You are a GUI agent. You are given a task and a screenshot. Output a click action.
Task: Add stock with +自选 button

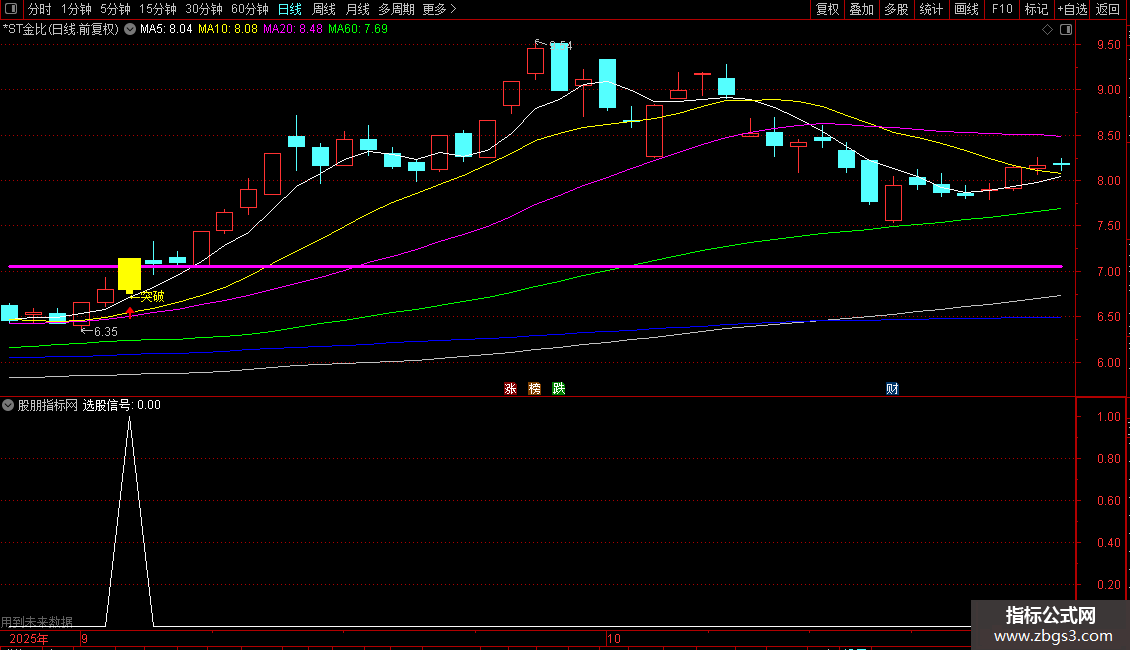(1072, 9)
